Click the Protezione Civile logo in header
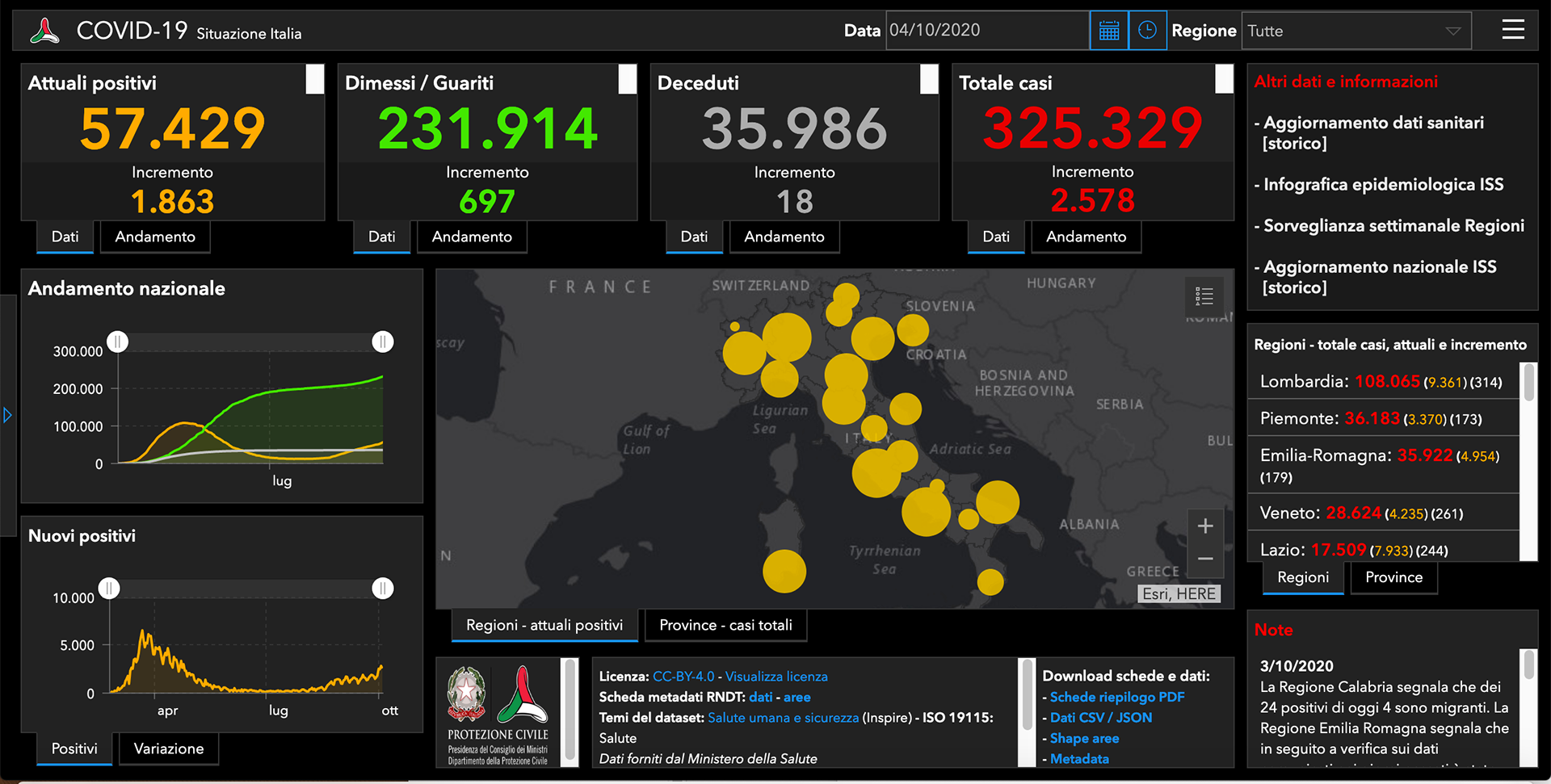1551x784 pixels. [45, 31]
